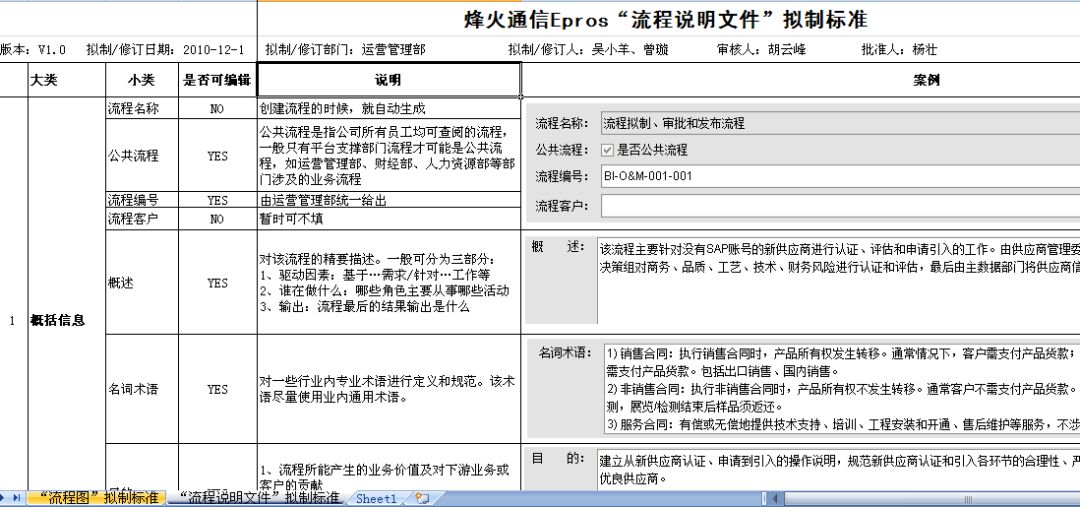1080x507 pixels.
Task: Select the 说明 column header cell
Action: 388,80
